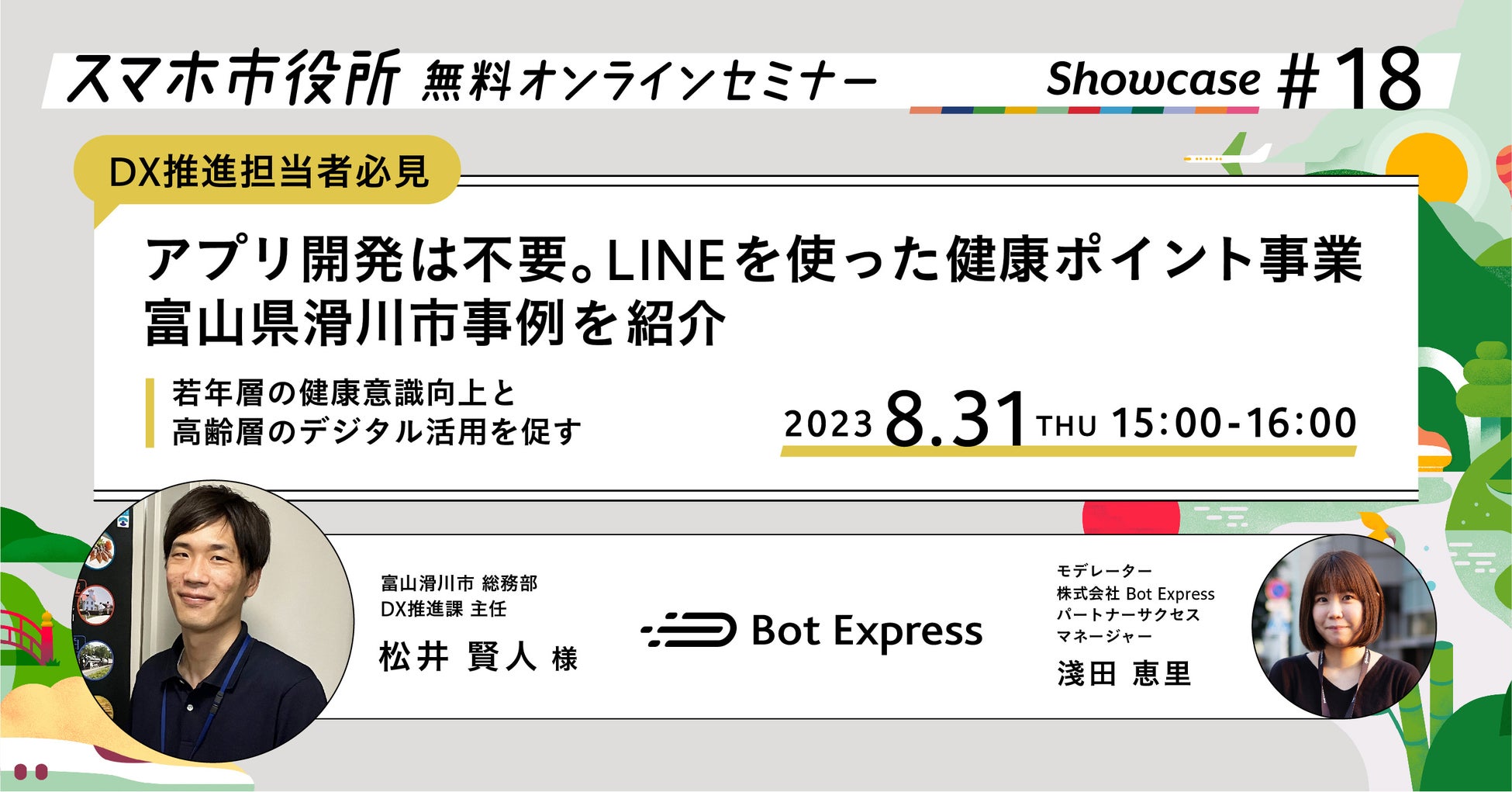Click the 若年層の健康意識向上と subtitle

click(x=344, y=393)
